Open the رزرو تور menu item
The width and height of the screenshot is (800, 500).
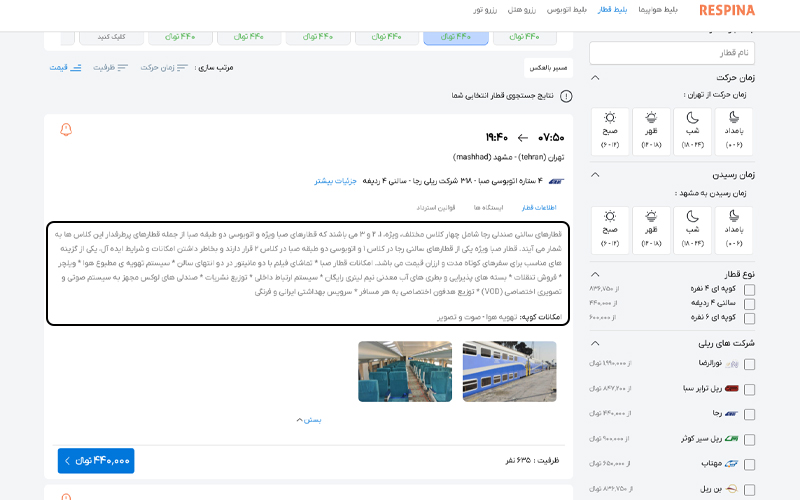point(485,10)
